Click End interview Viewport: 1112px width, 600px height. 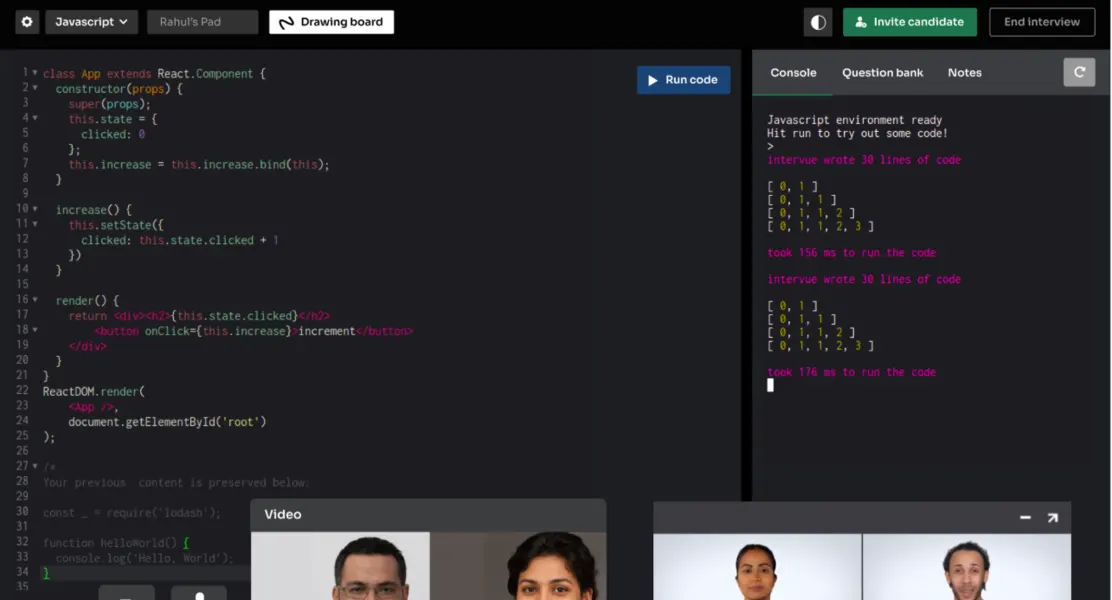(x=1042, y=22)
